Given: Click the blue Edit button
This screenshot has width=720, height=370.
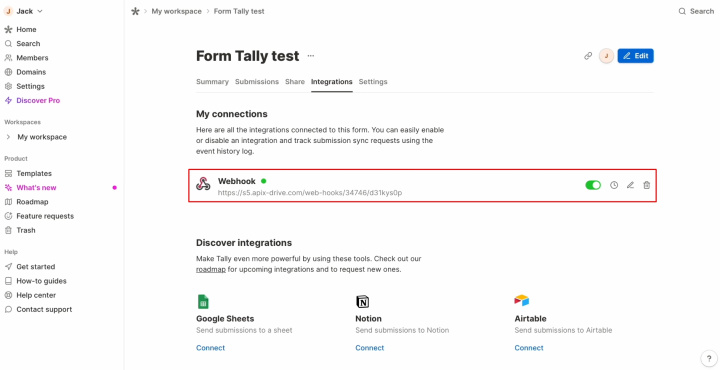Looking at the screenshot, I should pos(636,56).
